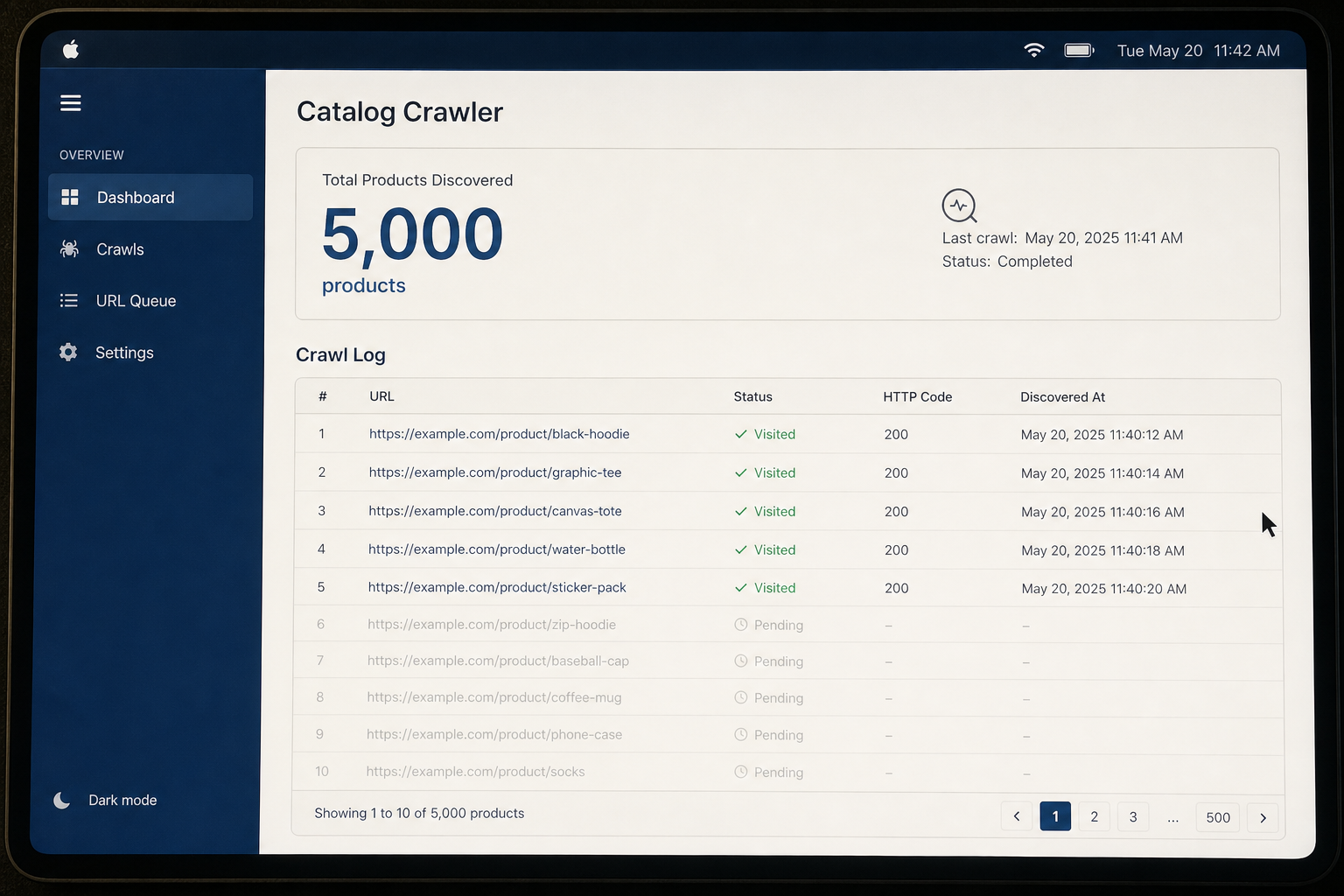Click the check icon for graphic-tee row
This screenshot has height=896, width=1344.
click(x=741, y=472)
